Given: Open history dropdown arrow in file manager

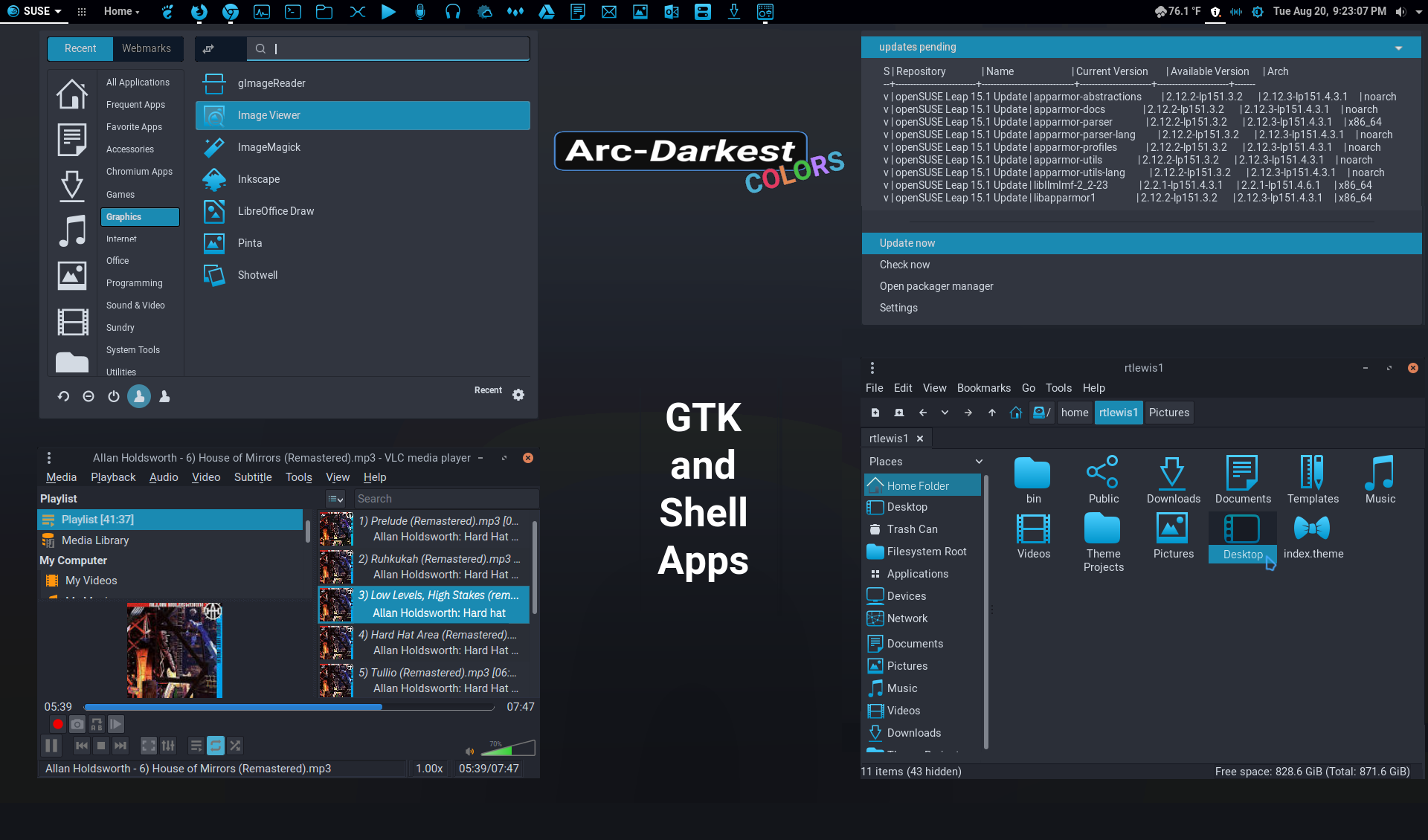Looking at the screenshot, I should pos(945,413).
